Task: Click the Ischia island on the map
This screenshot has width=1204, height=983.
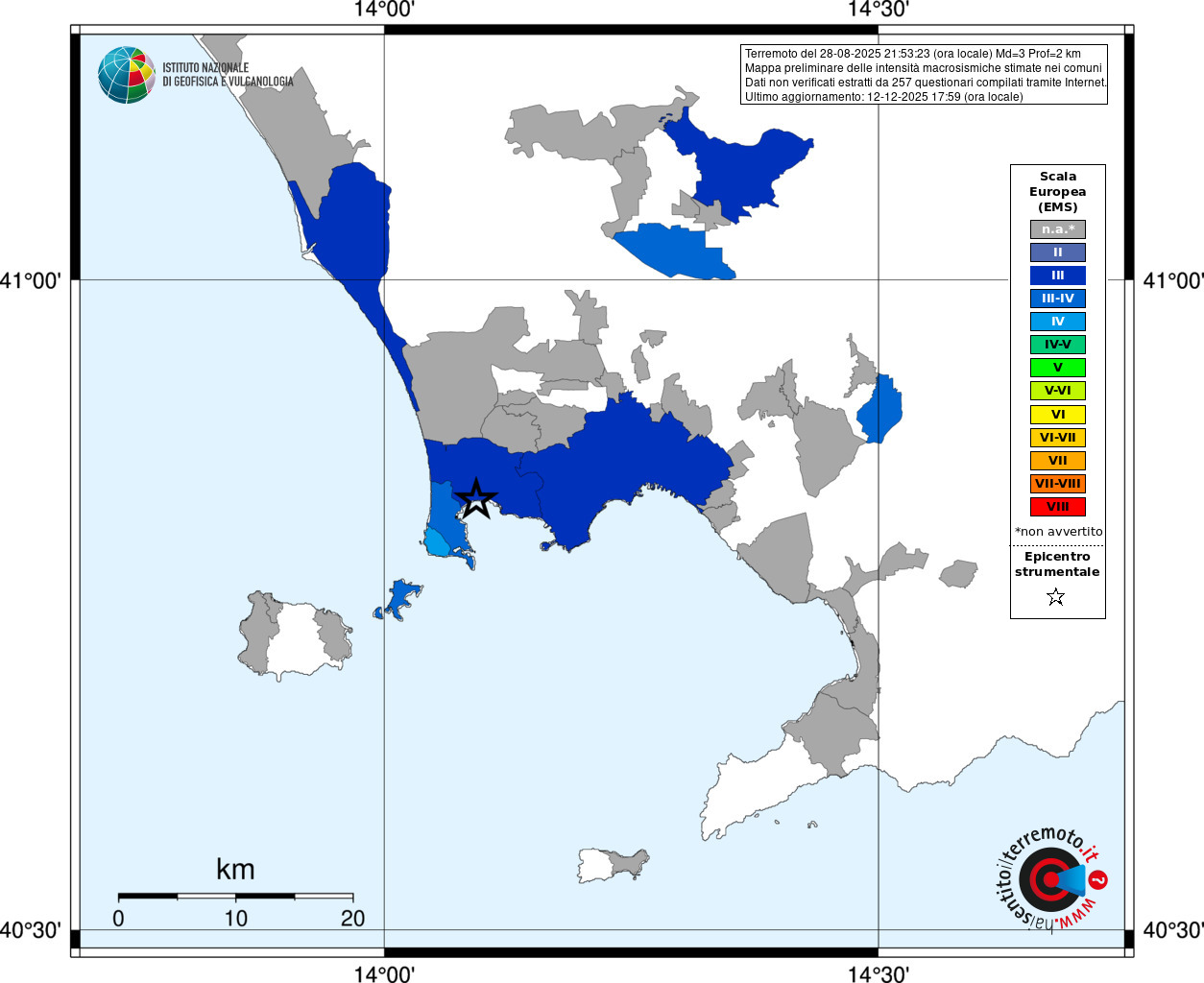Action: point(296,635)
